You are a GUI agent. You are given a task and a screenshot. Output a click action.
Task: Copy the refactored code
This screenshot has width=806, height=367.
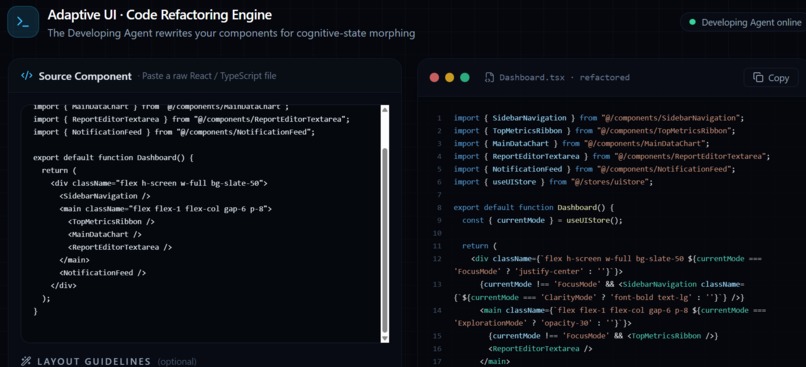point(771,78)
